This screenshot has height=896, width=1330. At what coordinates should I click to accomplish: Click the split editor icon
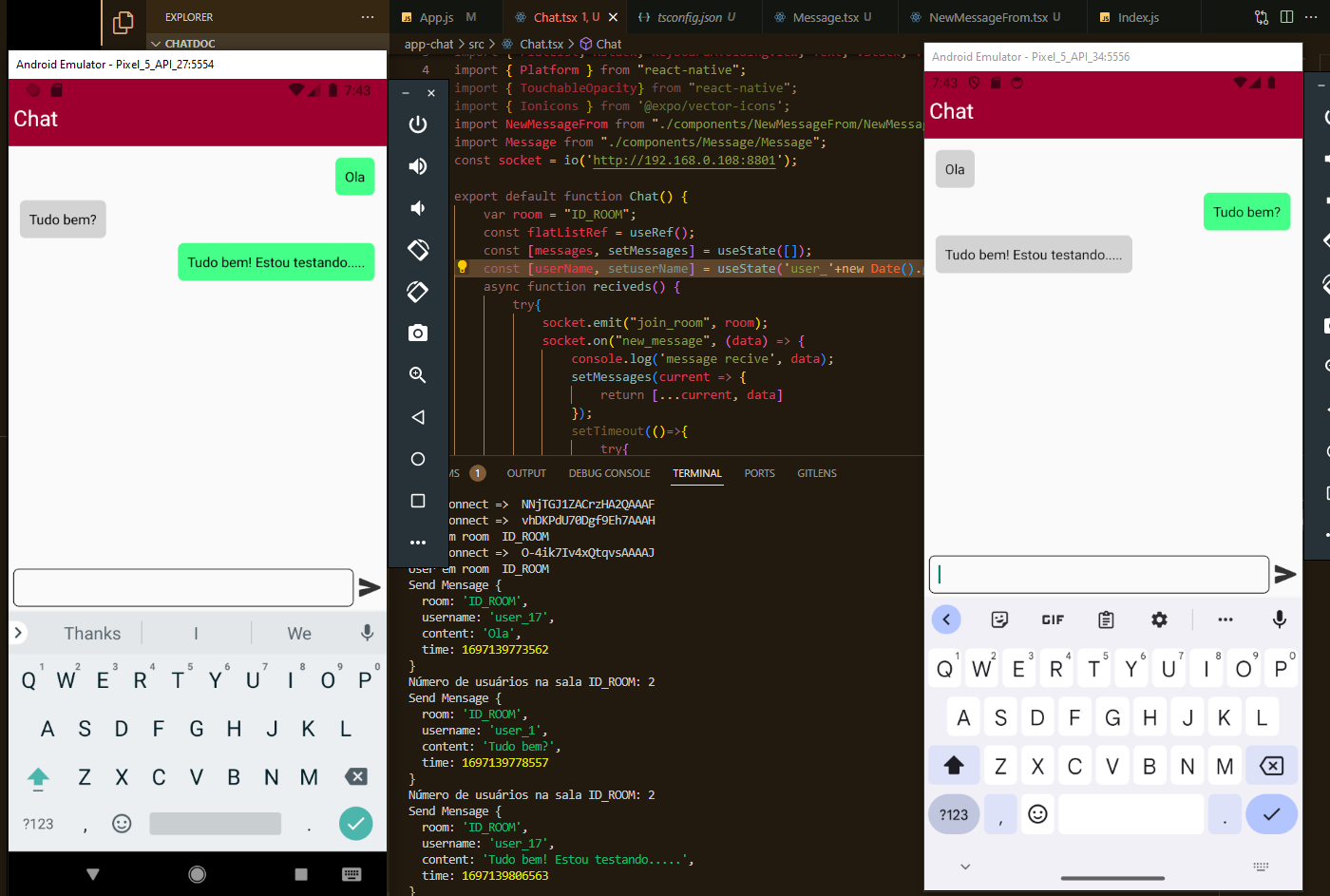click(x=1286, y=17)
